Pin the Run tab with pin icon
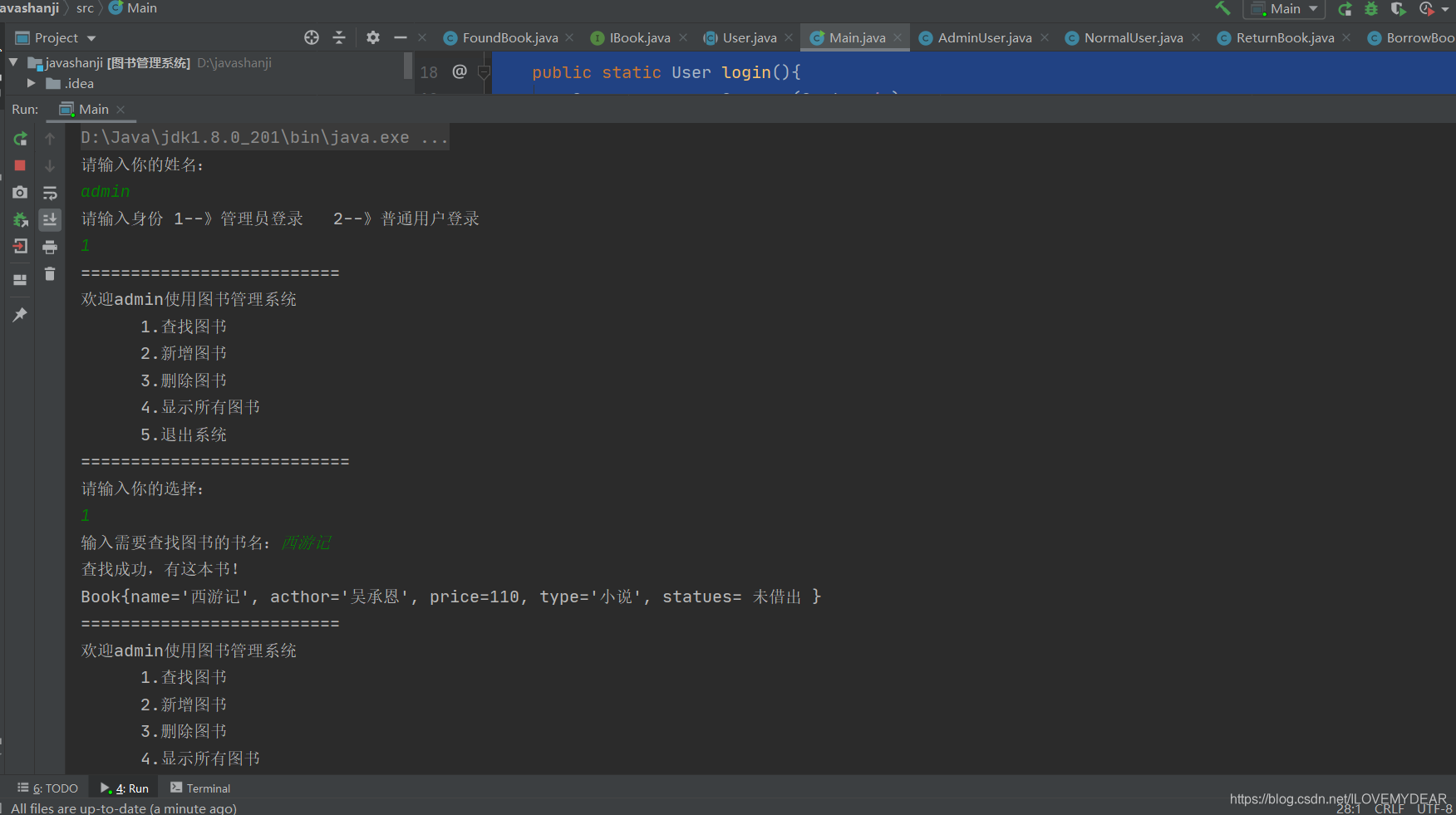 point(20,315)
